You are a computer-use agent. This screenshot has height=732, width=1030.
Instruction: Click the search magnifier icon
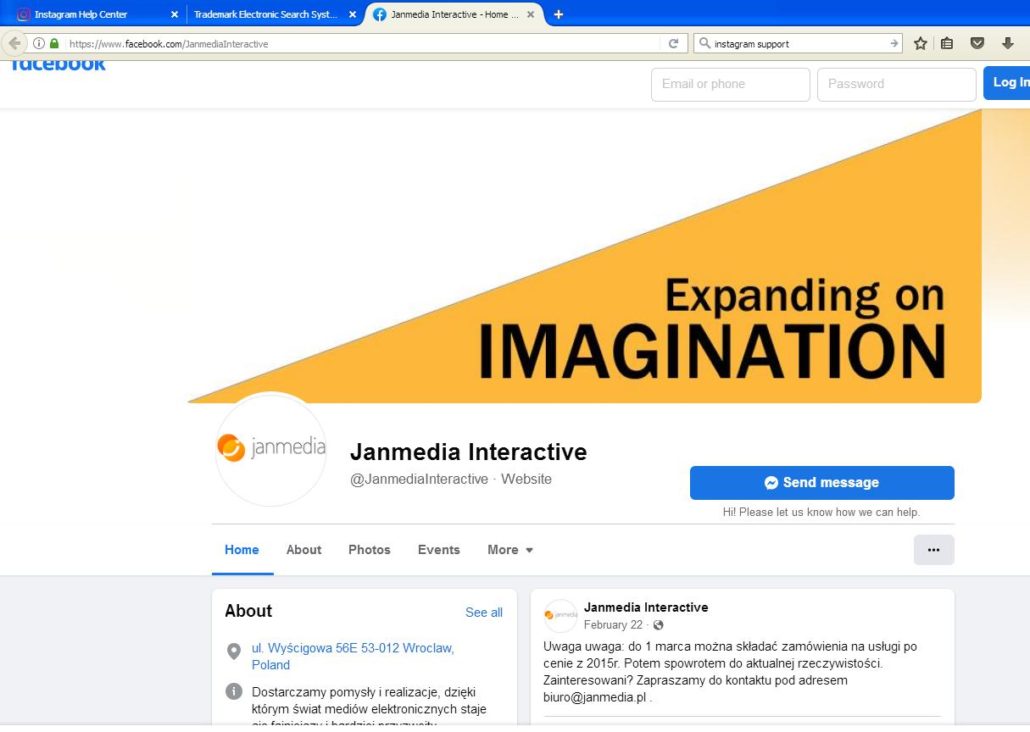[704, 43]
